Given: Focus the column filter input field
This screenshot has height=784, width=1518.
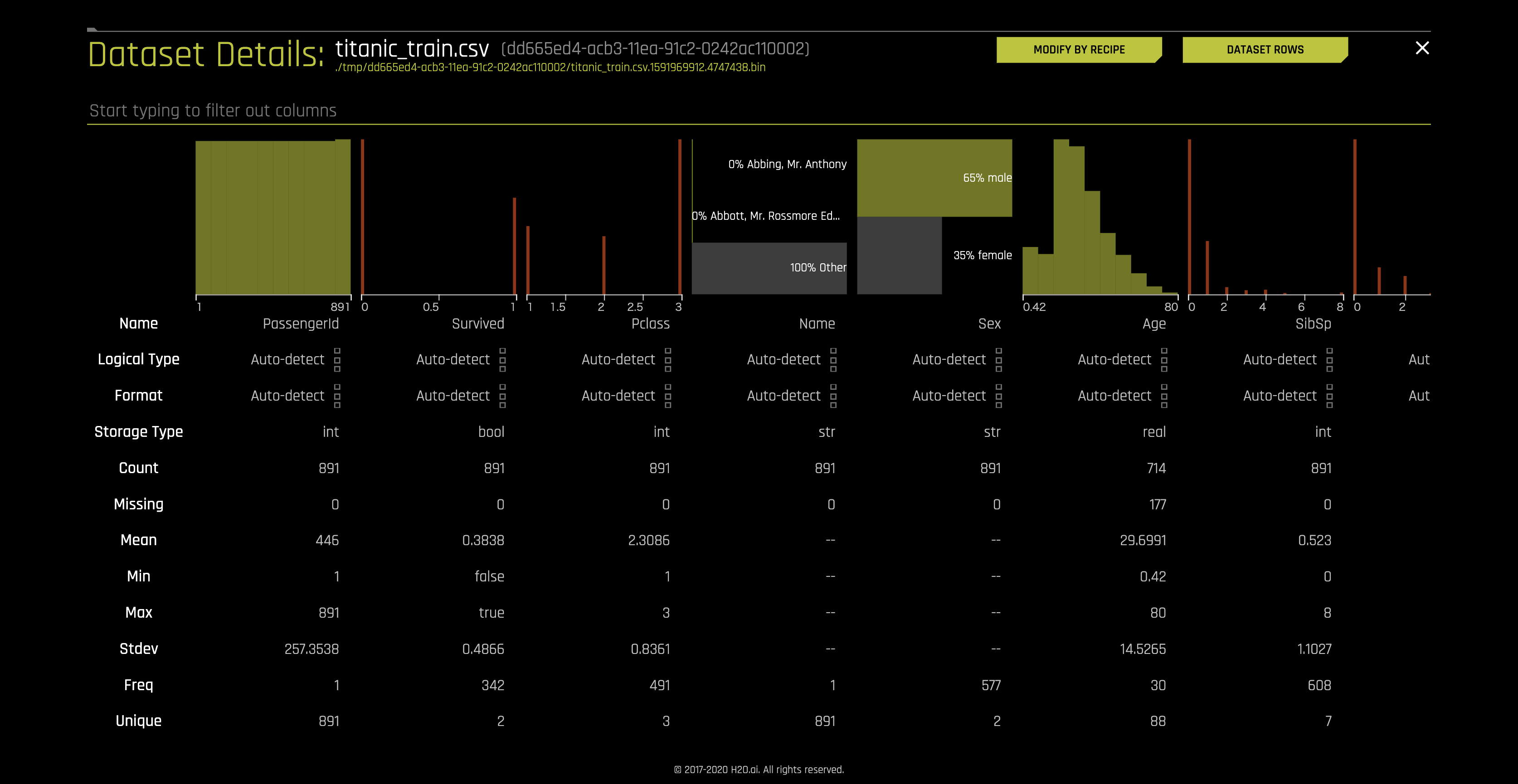Looking at the screenshot, I should (759, 111).
